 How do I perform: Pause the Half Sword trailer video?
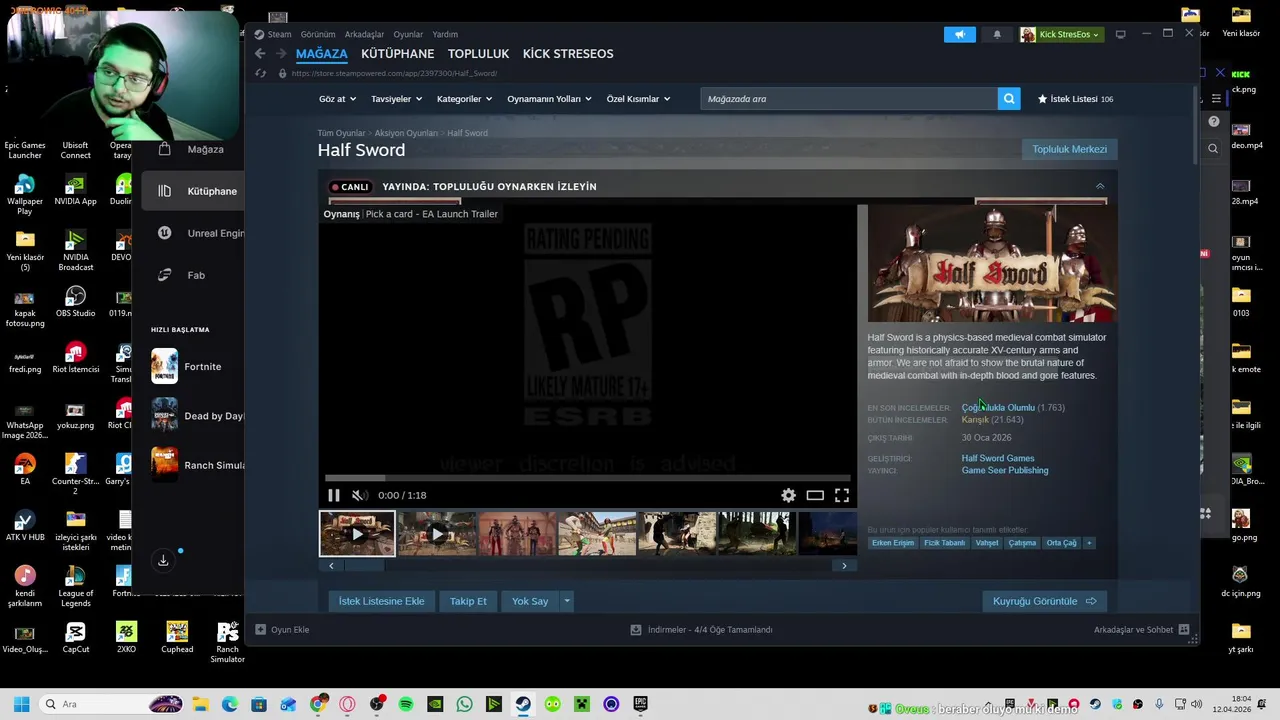(x=334, y=495)
